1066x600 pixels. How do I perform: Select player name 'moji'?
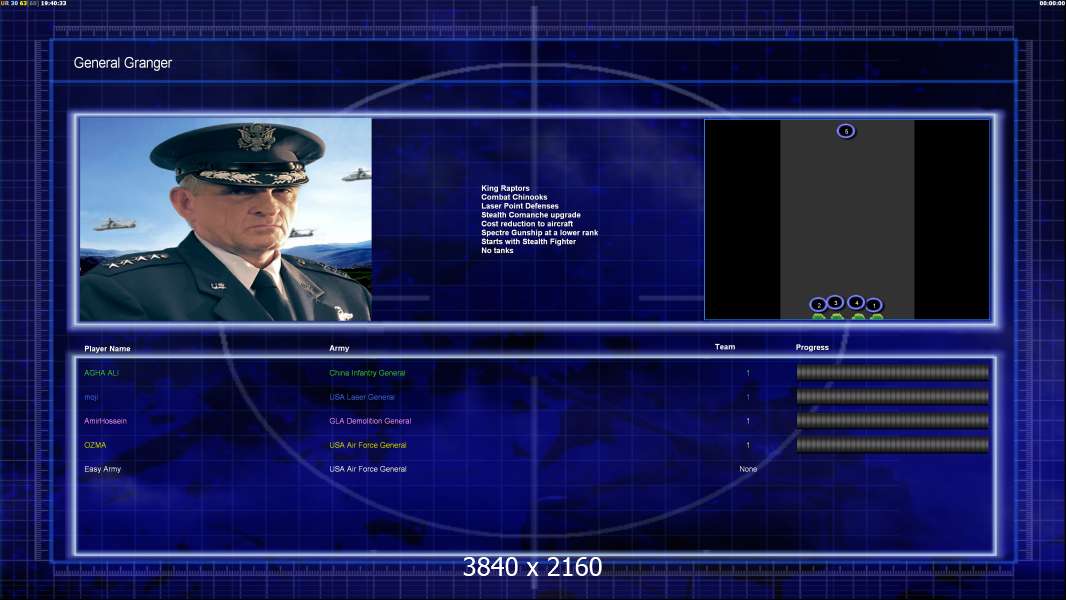[91, 397]
